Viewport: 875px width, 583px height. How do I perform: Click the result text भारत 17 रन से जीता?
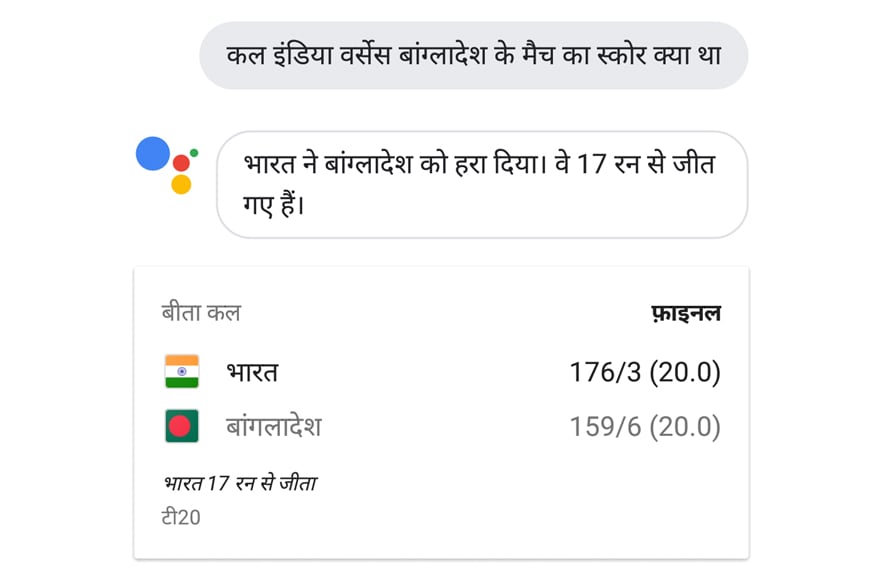point(240,483)
